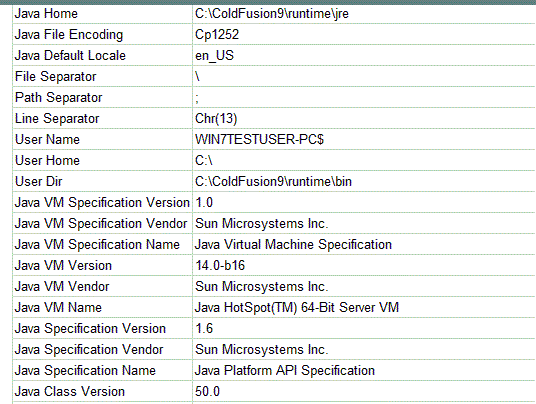Click the value '50.0'

coord(207,392)
